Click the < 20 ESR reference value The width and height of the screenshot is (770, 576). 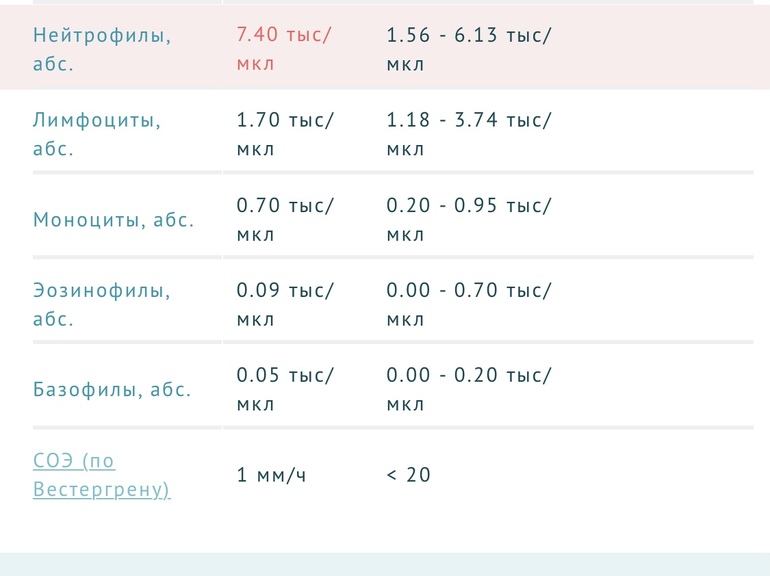[408, 475]
